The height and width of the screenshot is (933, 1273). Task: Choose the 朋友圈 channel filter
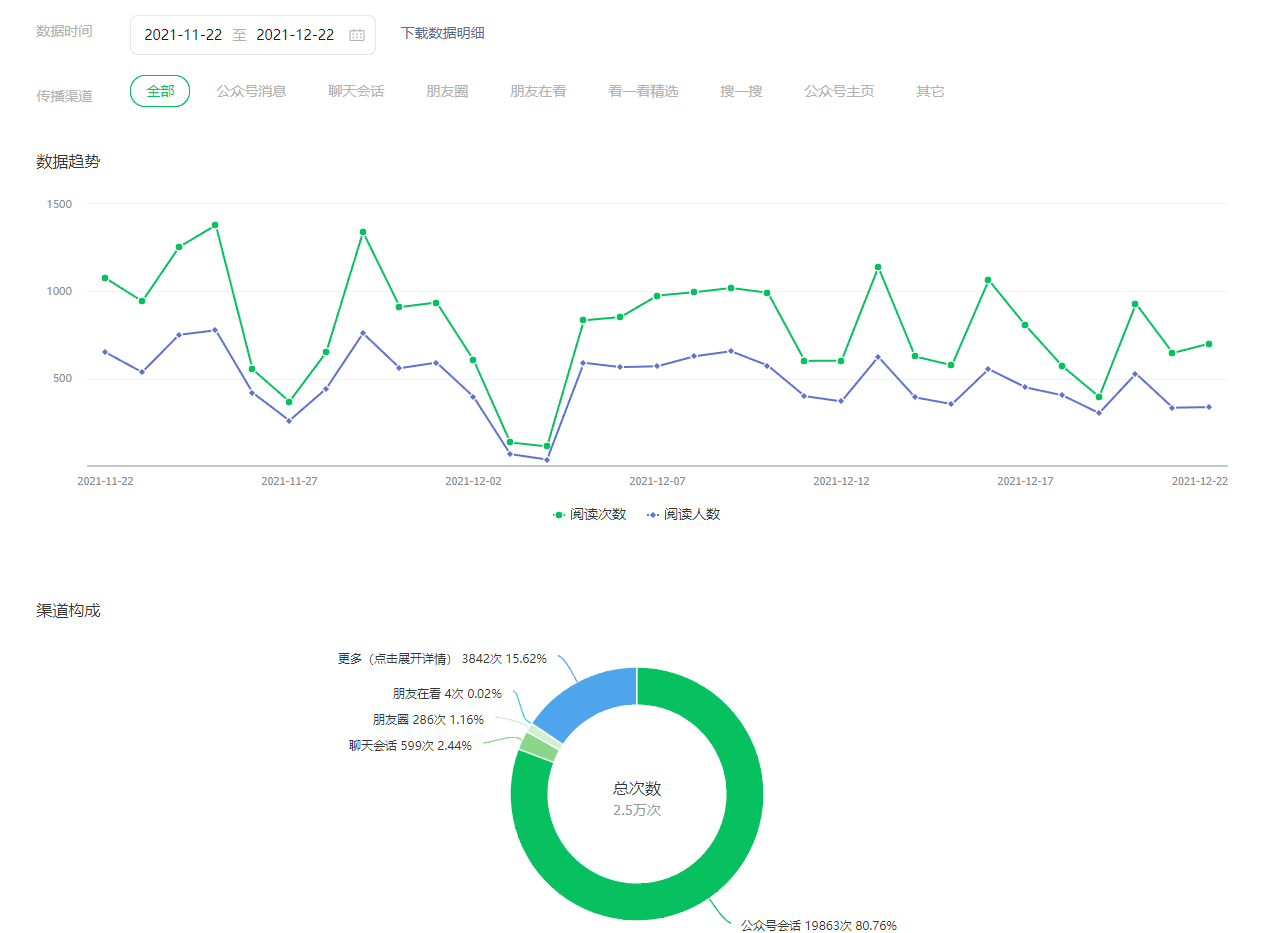[x=447, y=91]
